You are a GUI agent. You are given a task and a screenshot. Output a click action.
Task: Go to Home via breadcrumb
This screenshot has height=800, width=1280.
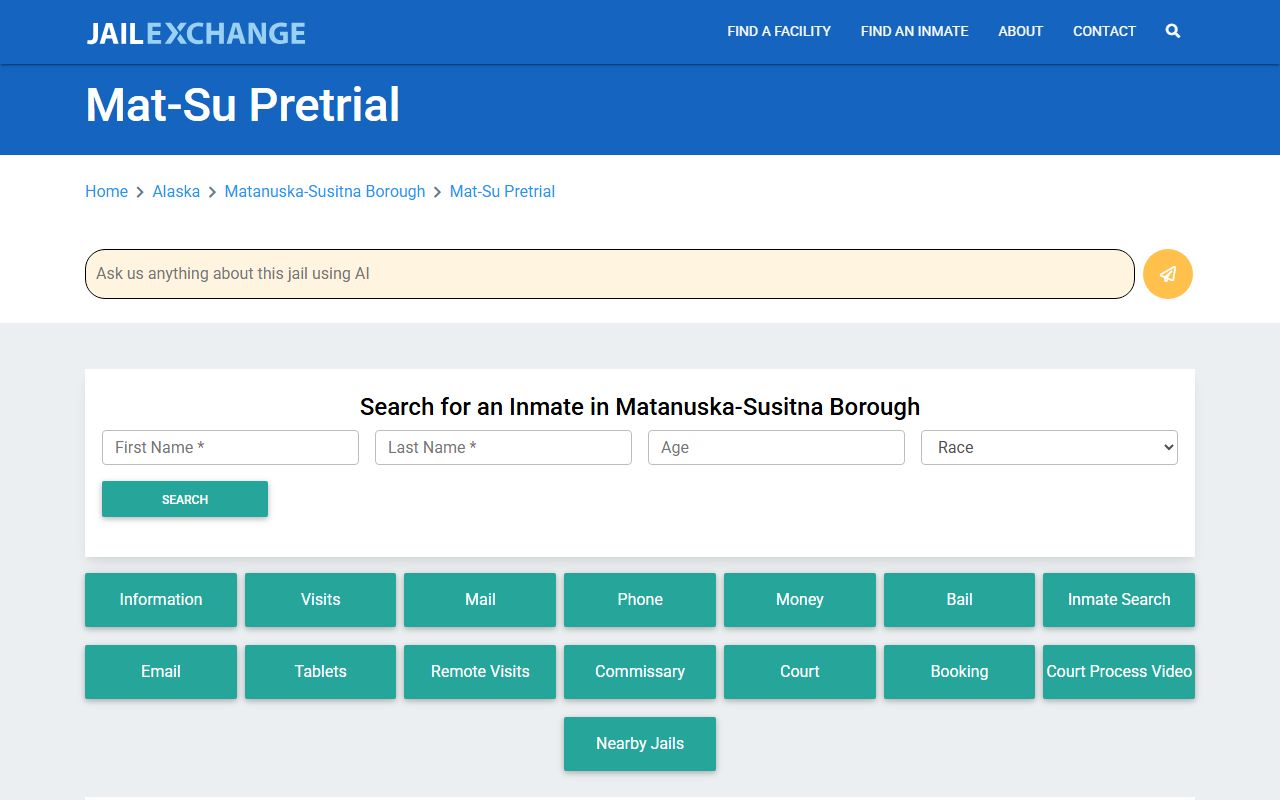[106, 191]
